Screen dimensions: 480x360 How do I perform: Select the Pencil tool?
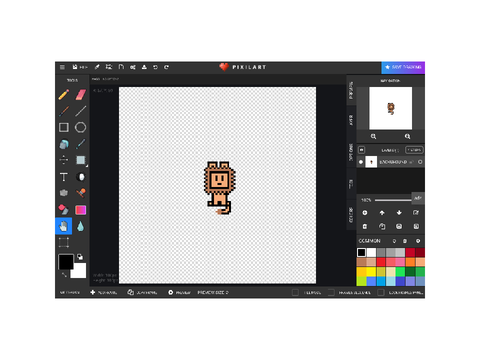click(x=64, y=95)
